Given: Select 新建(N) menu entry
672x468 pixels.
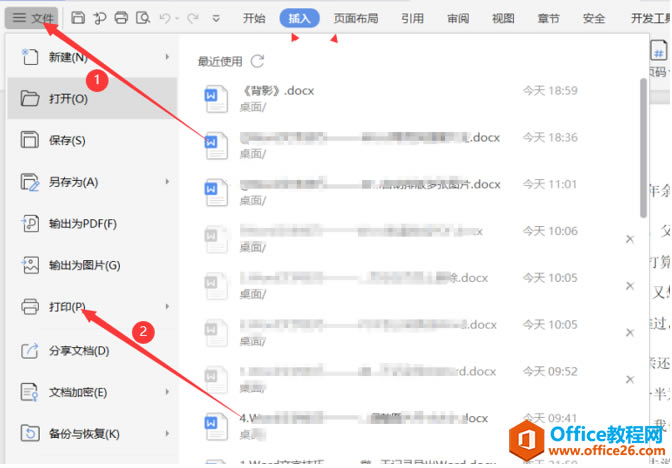Looking at the screenshot, I should [x=92, y=57].
